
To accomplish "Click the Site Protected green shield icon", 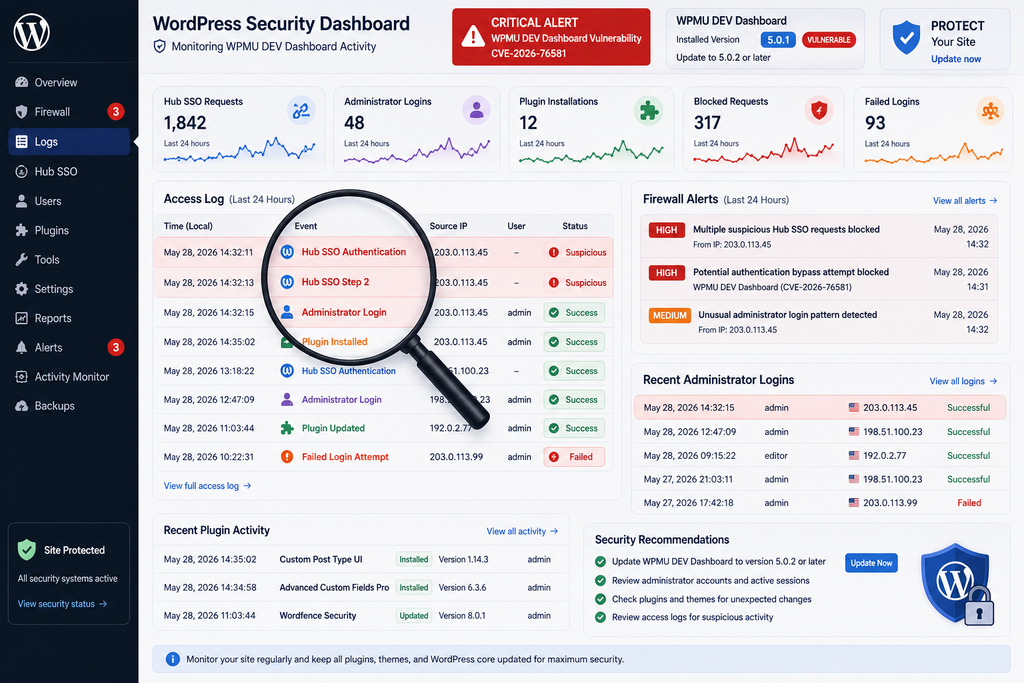I will (x=27, y=550).
